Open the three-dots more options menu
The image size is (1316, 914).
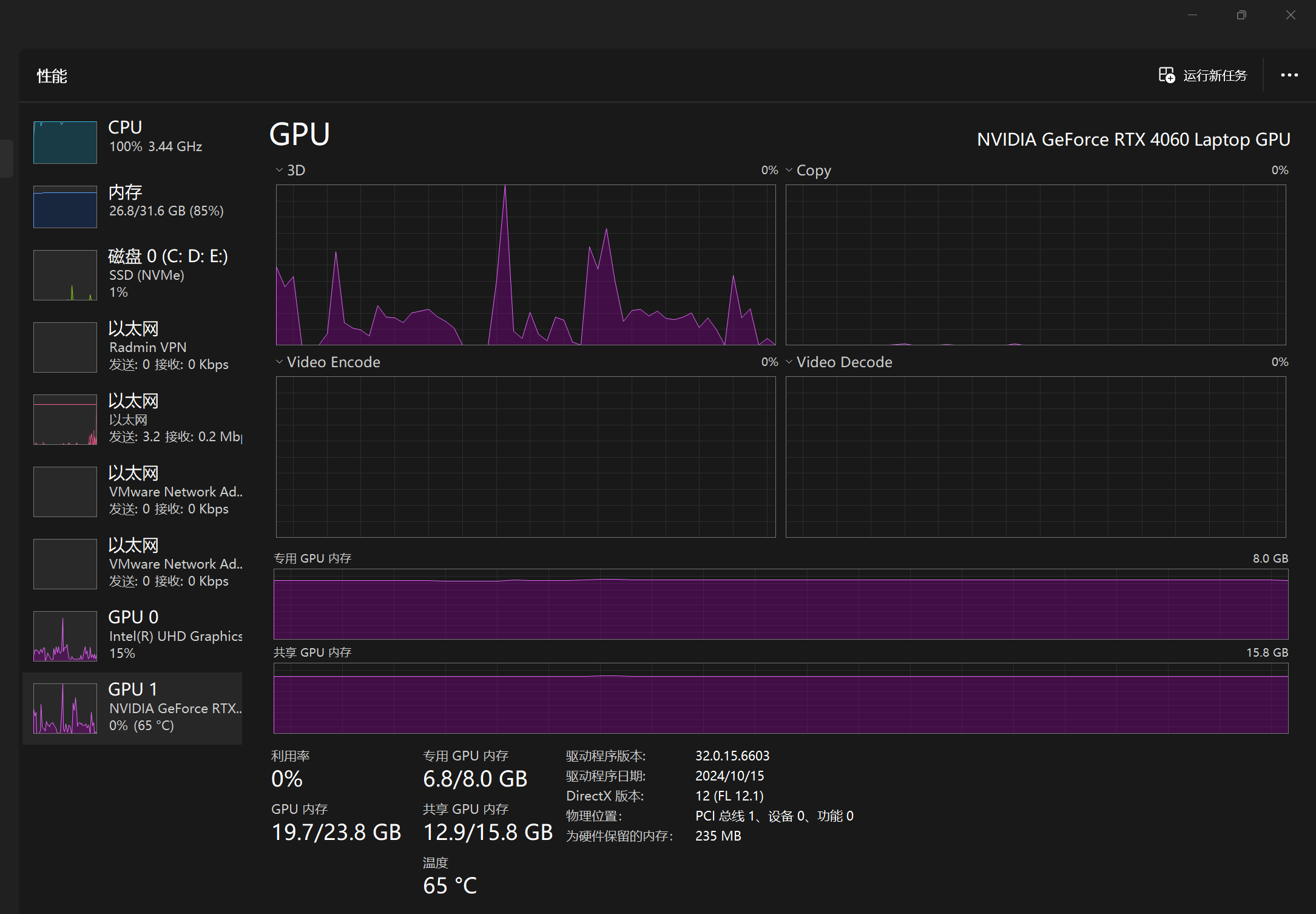point(1289,75)
